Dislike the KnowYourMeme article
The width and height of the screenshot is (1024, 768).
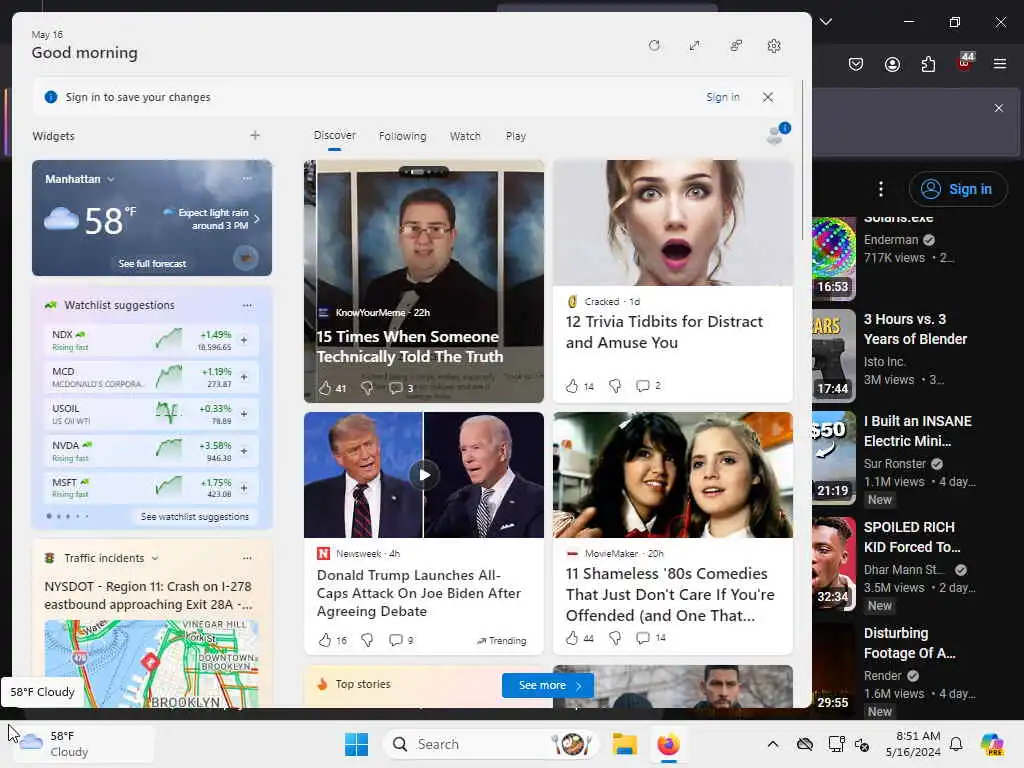pos(367,388)
